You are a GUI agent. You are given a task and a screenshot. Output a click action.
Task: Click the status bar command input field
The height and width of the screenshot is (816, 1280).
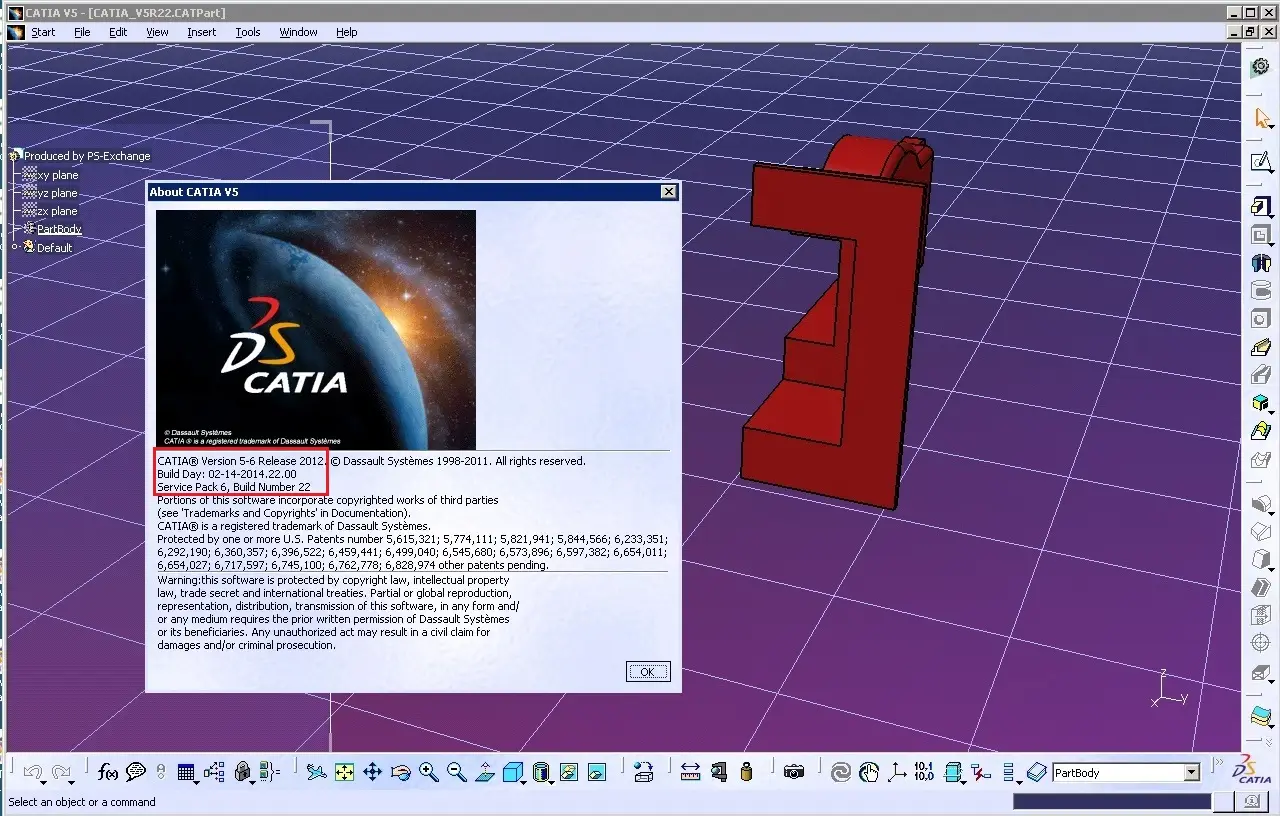tap(1112, 801)
